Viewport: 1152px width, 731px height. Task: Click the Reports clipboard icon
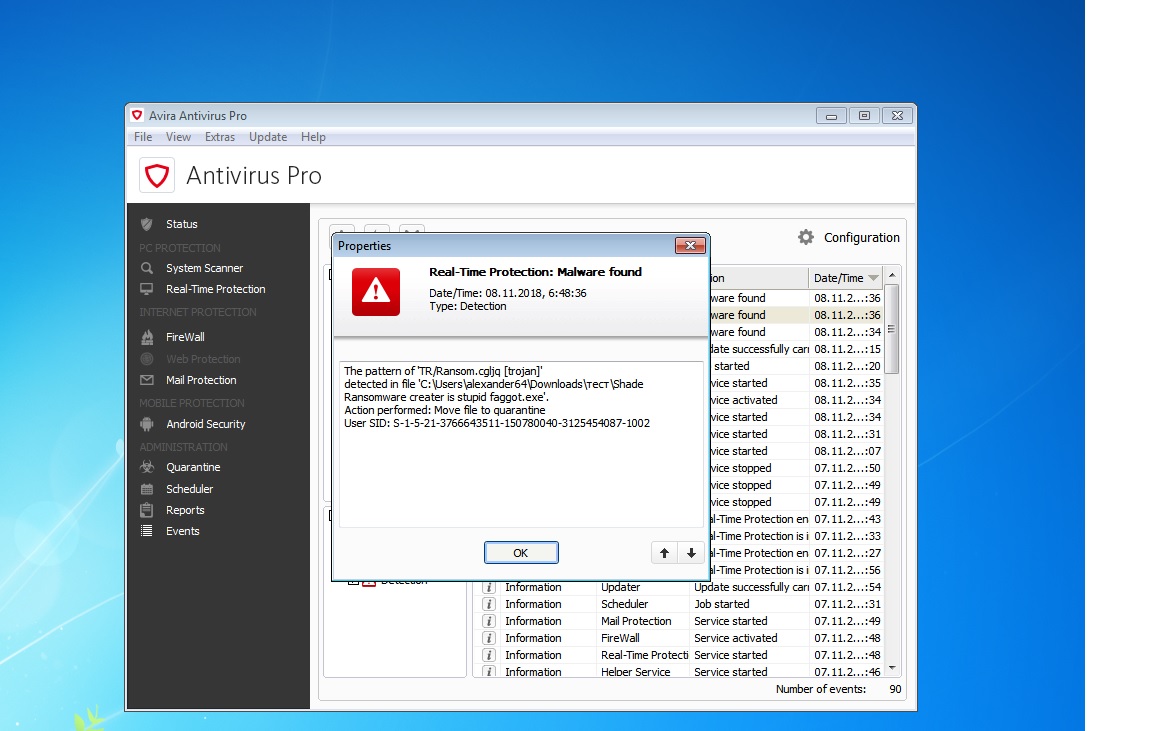tap(147, 510)
